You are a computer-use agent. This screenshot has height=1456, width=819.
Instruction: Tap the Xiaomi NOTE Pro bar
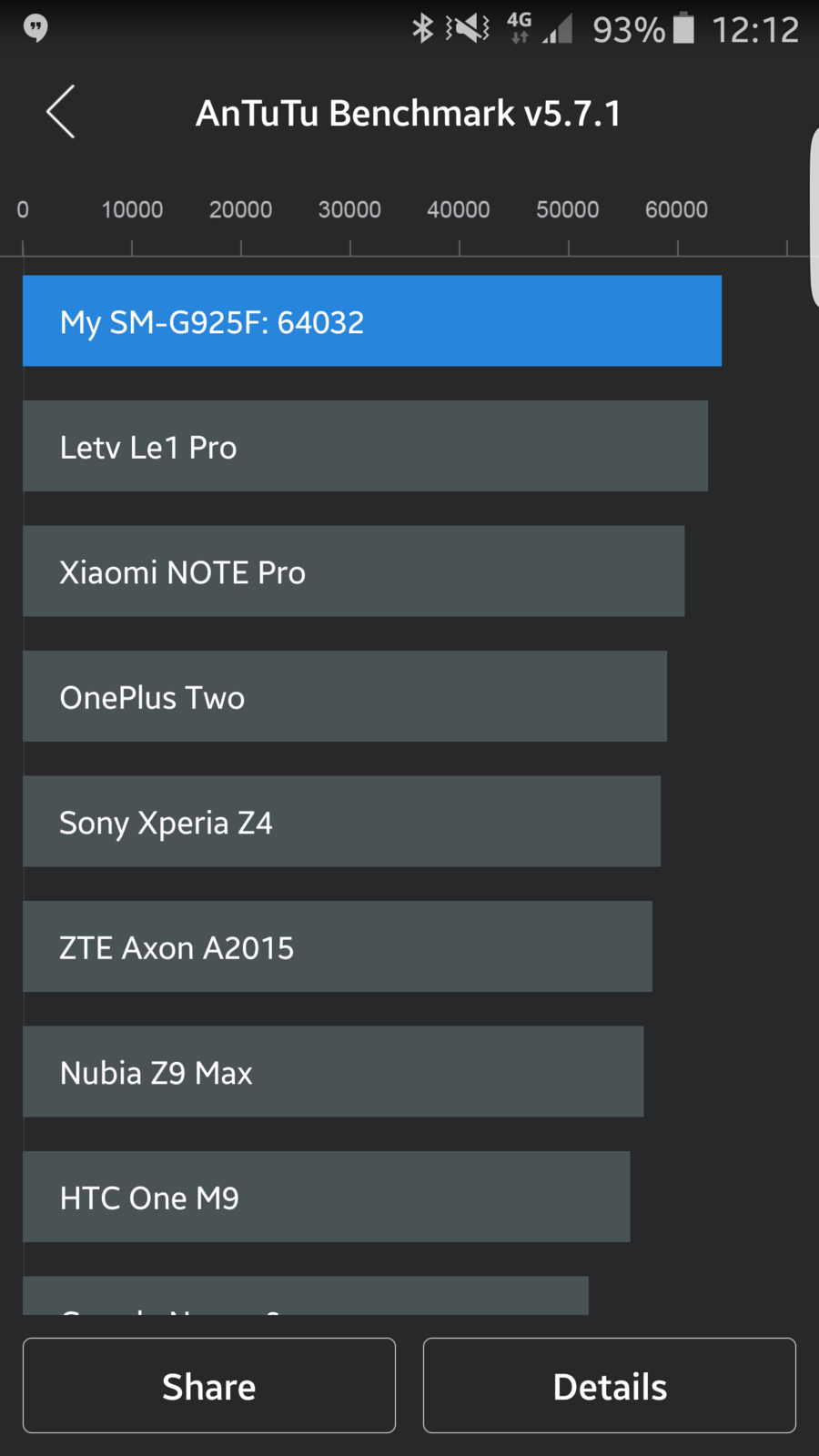point(353,571)
